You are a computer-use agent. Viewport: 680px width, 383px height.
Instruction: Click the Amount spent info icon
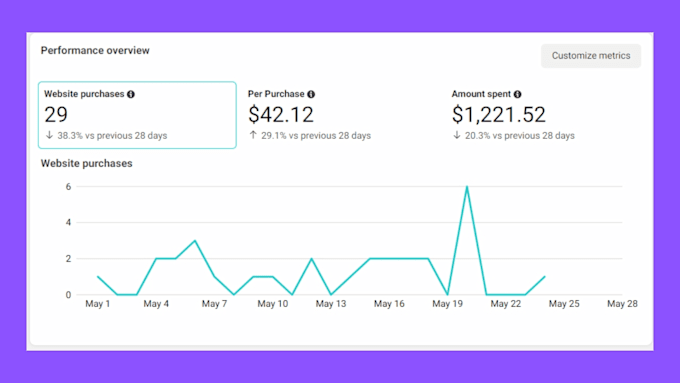pos(517,94)
